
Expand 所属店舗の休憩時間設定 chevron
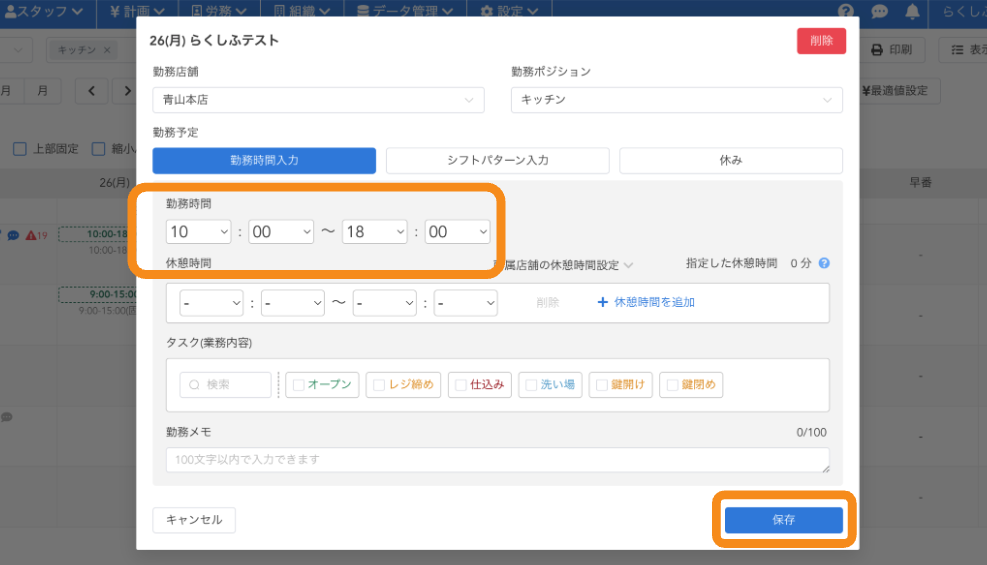coord(628,266)
